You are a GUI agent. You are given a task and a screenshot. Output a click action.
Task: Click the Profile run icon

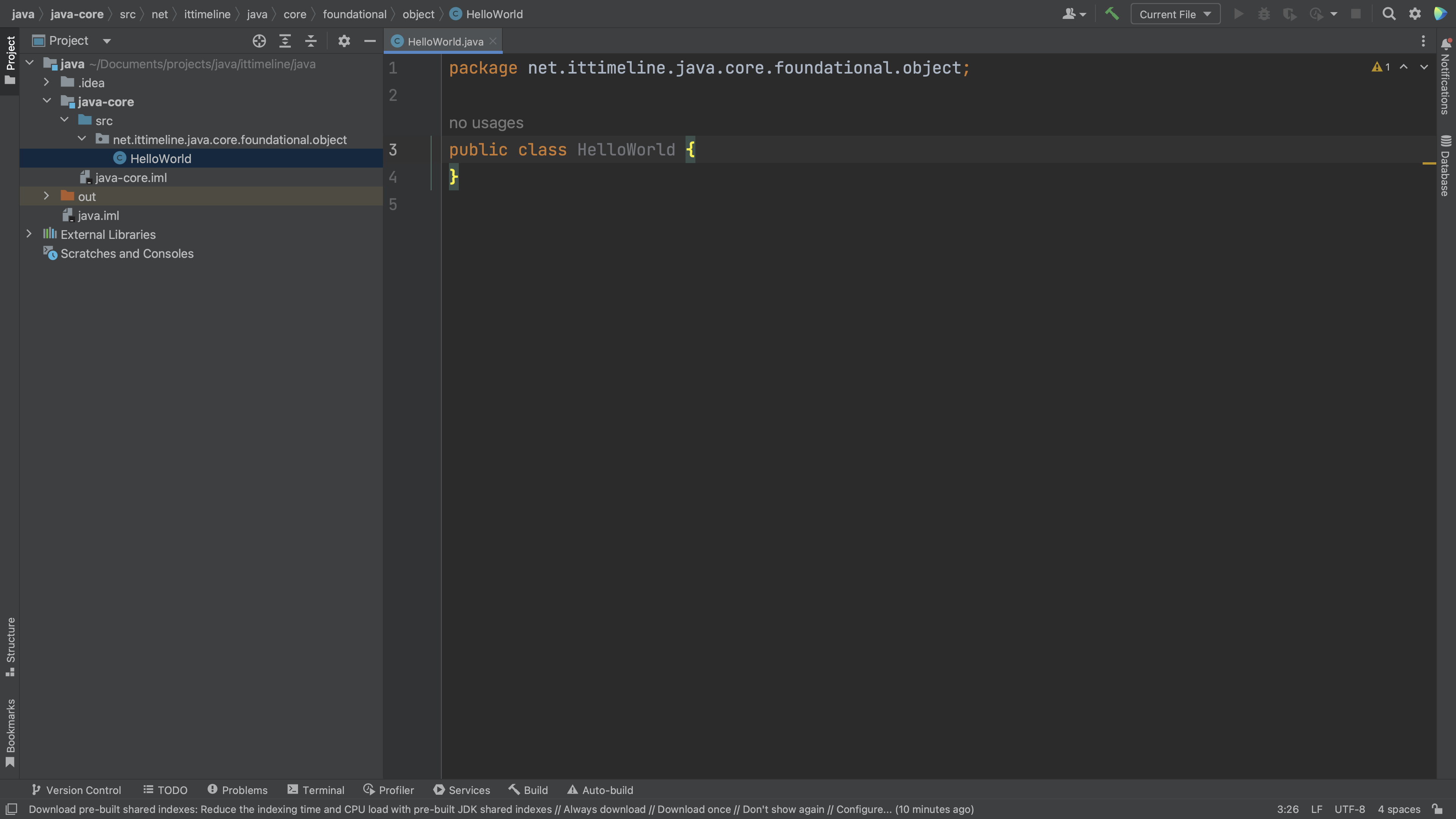tap(1316, 14)
